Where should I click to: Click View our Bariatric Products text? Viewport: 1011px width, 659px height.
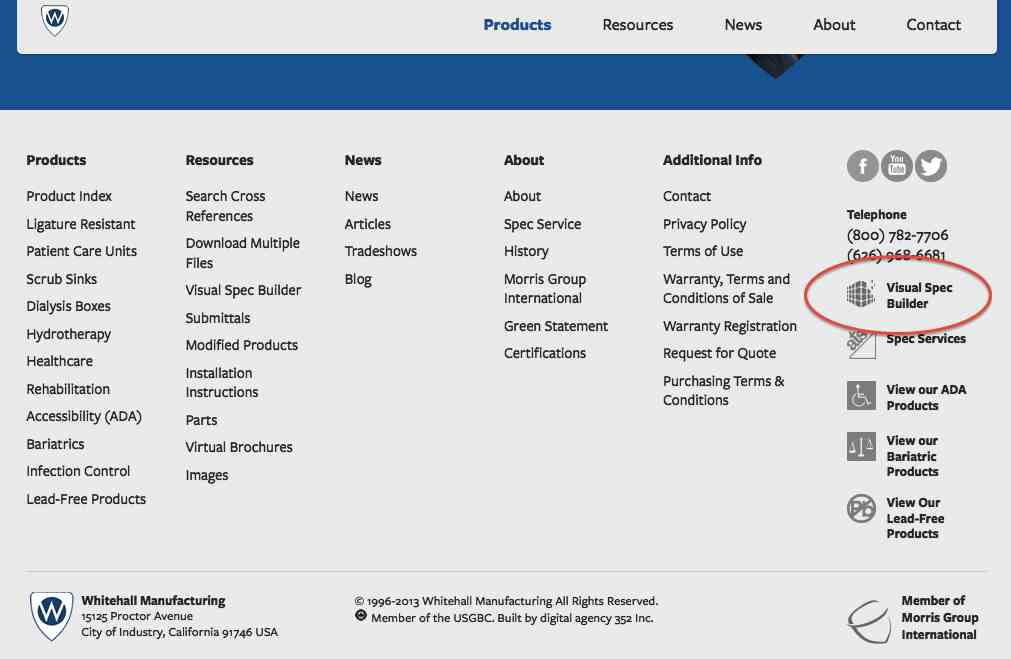click(912, 456)
